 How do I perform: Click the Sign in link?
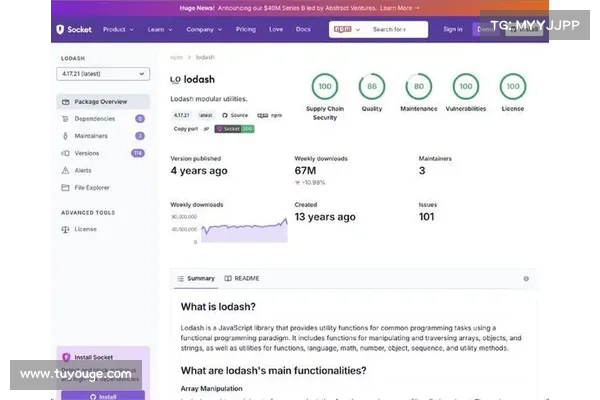(453, 29)
